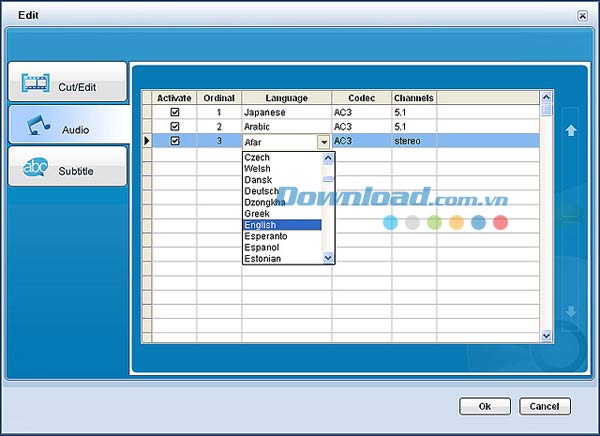Screen dimensions: 600x436
Task: Click the Channels column header
Action: pos(414,98)
